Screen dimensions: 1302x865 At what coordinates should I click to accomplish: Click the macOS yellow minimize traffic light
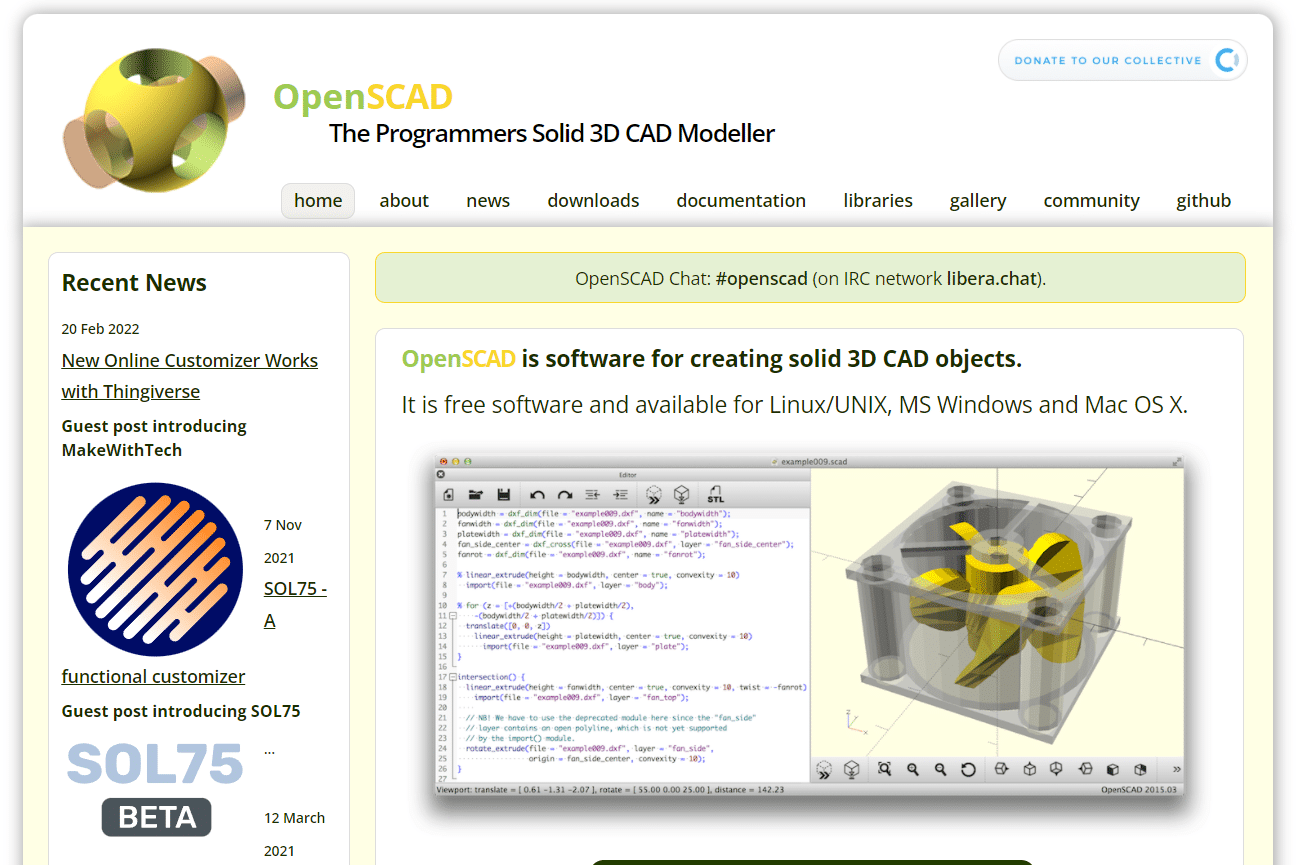(456, 462)
